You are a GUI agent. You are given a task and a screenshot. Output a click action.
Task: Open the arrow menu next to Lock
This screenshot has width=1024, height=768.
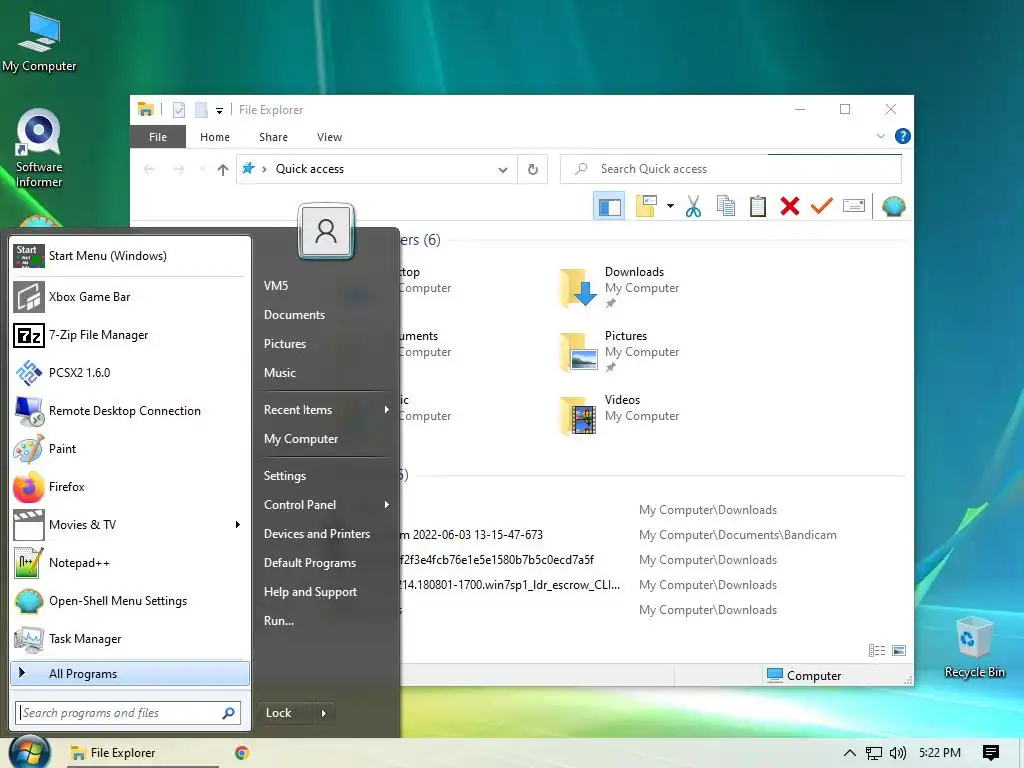pyautogui.click(x=324, y=713)
